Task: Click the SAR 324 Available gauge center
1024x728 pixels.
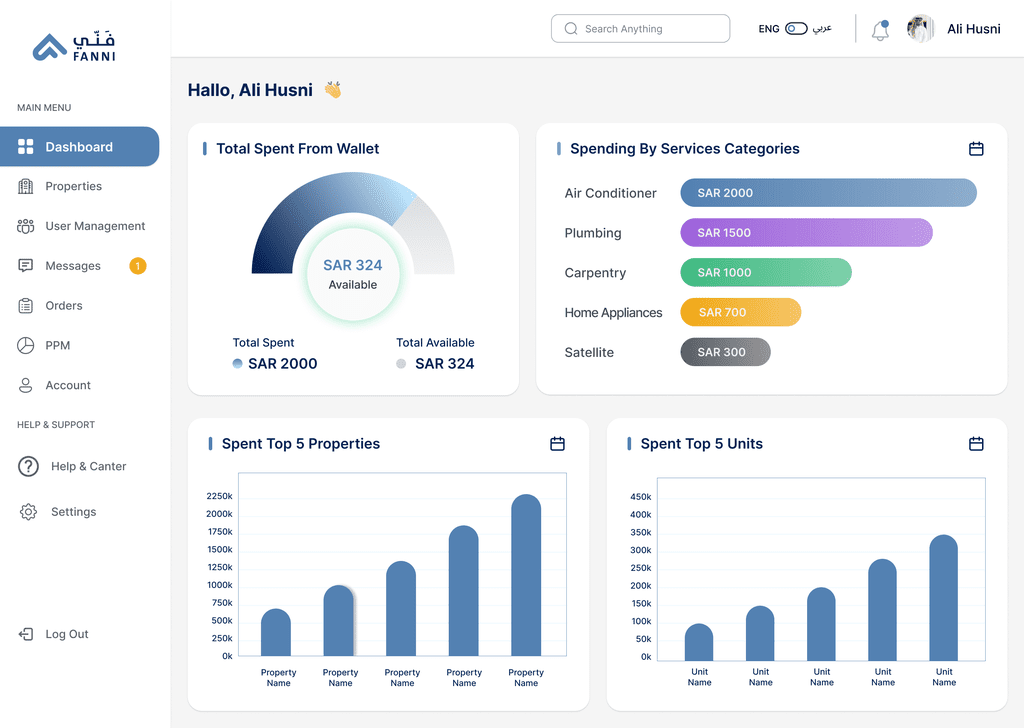Action: tap(353, 274)
